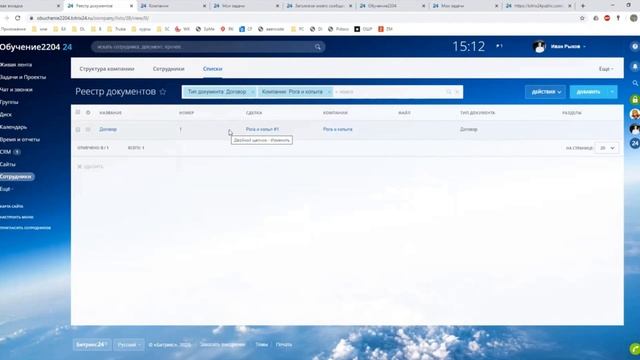The height and width of the screenshot is (360, 640).
Task: Open Диск in left menu
Action: pyautogui.click(x=6, y=115)
